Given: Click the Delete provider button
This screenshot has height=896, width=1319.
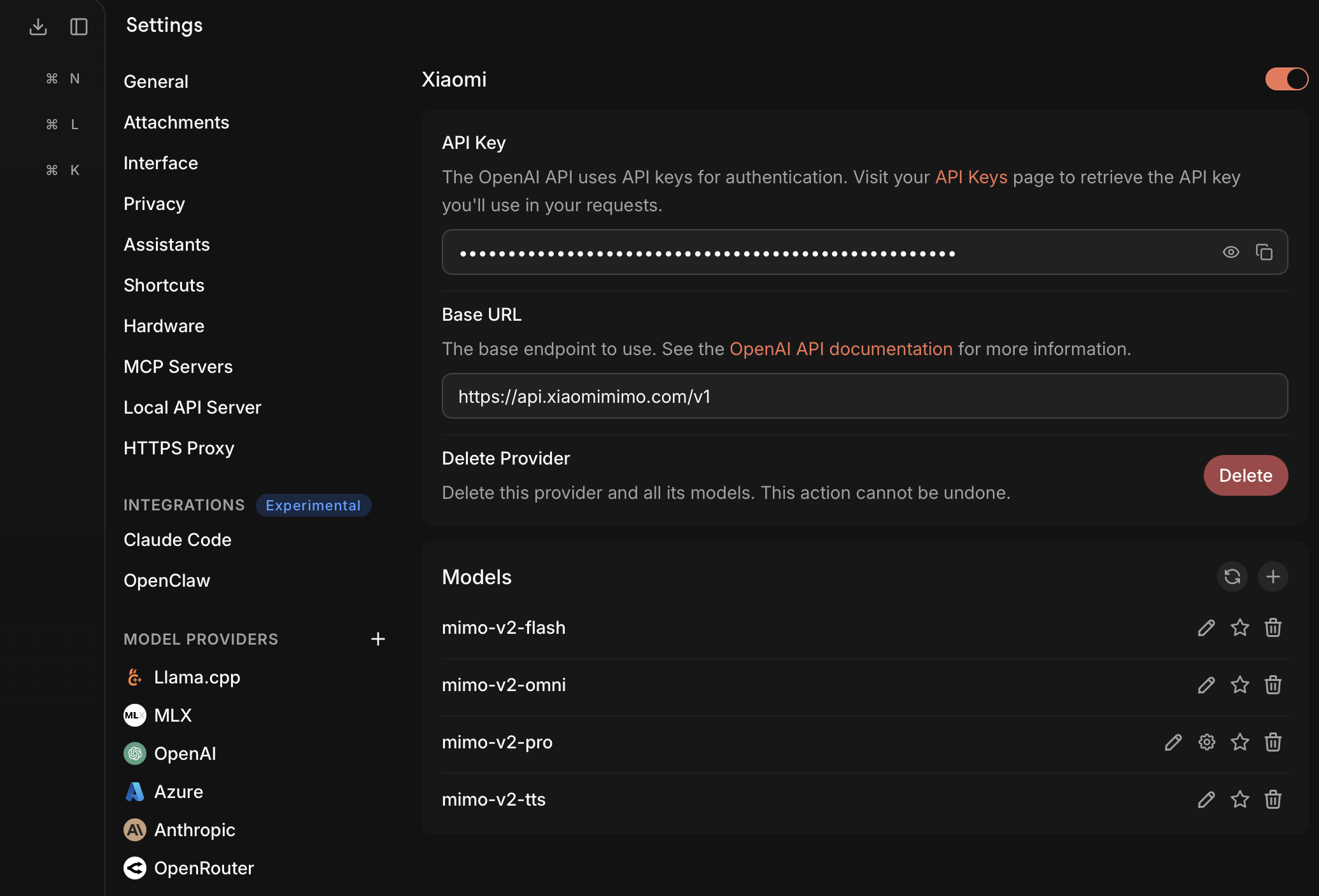Looking at the screenshot, I should tap(1245, 475).
